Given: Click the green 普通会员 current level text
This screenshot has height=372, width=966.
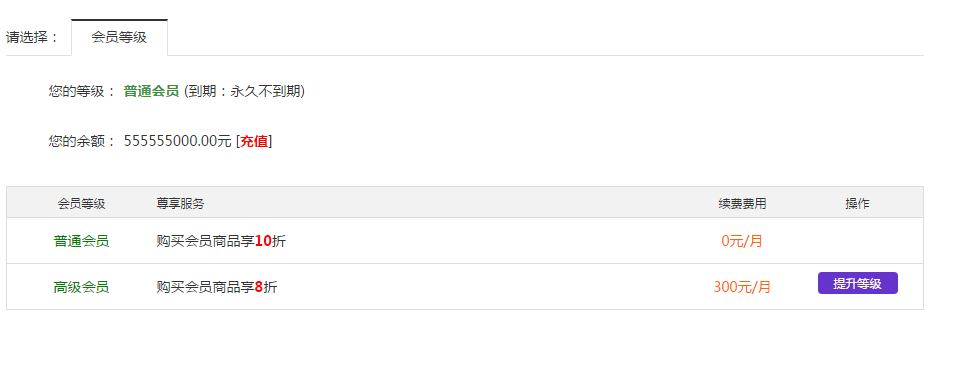Looking at the screenshot, I should (x=151, y=92).
